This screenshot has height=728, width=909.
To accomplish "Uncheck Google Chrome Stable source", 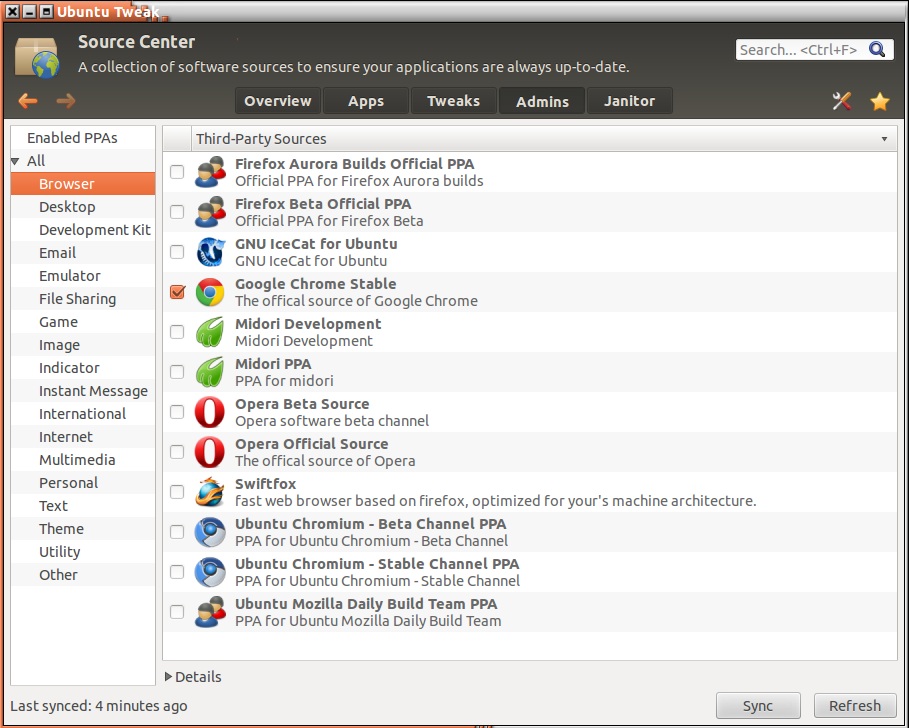I will [177, 292].
